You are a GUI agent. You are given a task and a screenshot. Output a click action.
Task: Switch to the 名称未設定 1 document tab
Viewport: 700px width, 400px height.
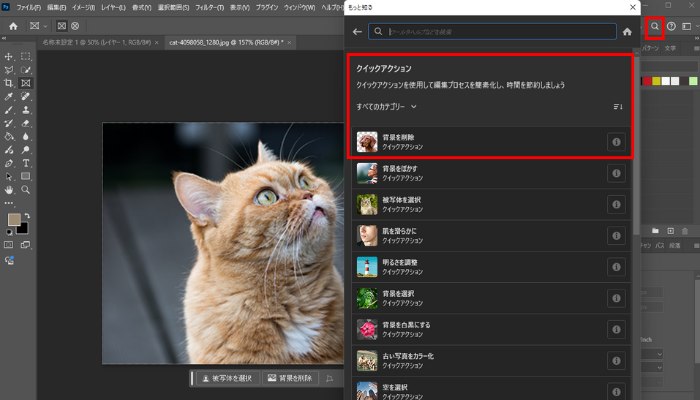[97, 42]
